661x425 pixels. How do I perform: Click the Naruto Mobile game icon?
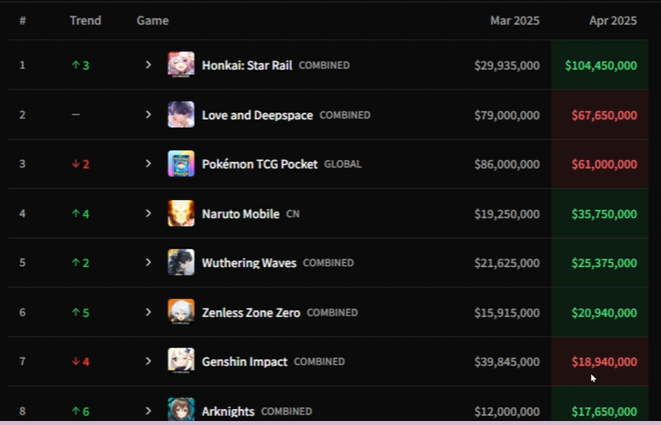tap(181, 213)
